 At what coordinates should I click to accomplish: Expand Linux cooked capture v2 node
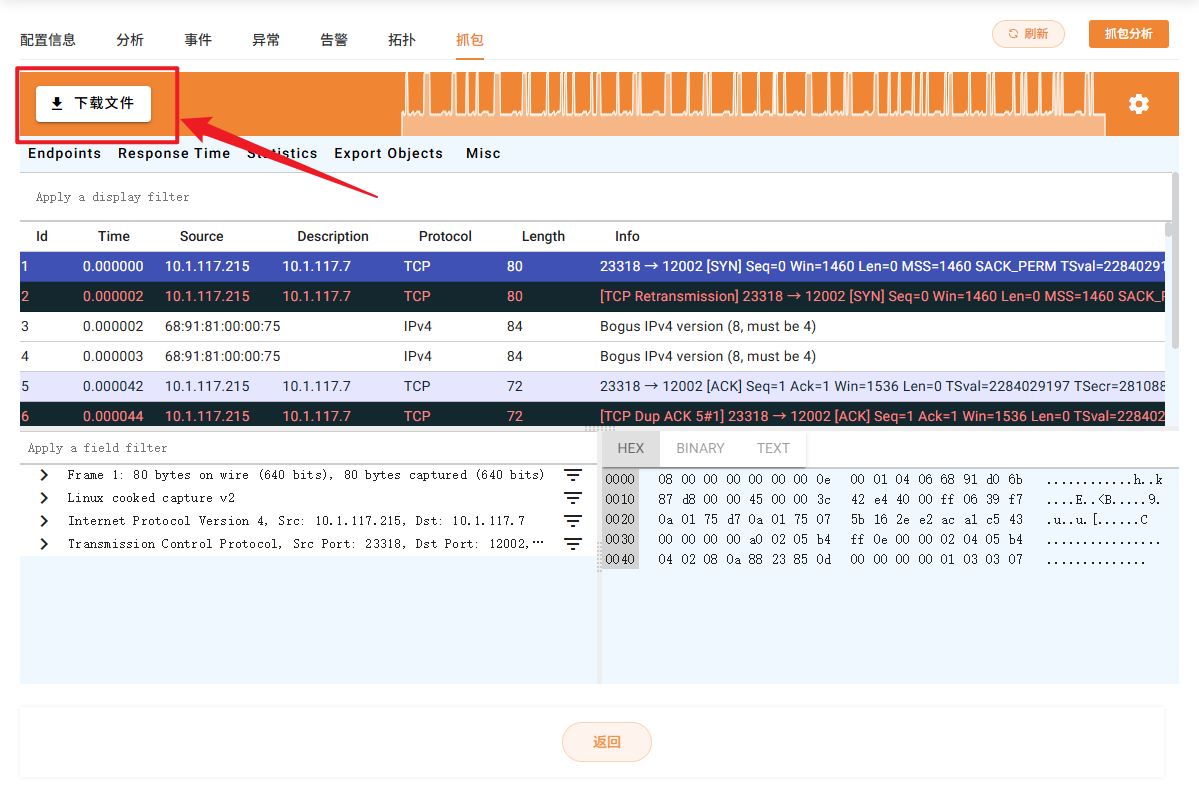[x=44, y=499]
